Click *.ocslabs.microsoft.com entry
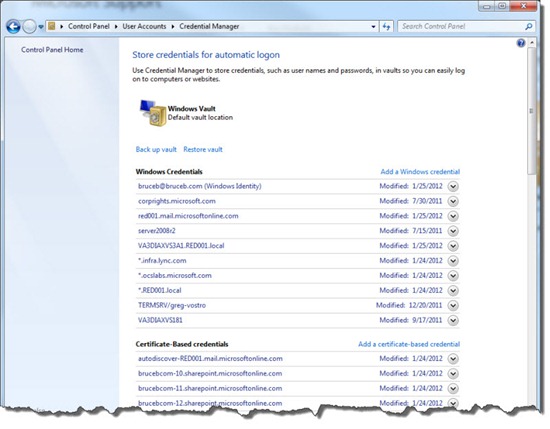 tap(175, 276)
